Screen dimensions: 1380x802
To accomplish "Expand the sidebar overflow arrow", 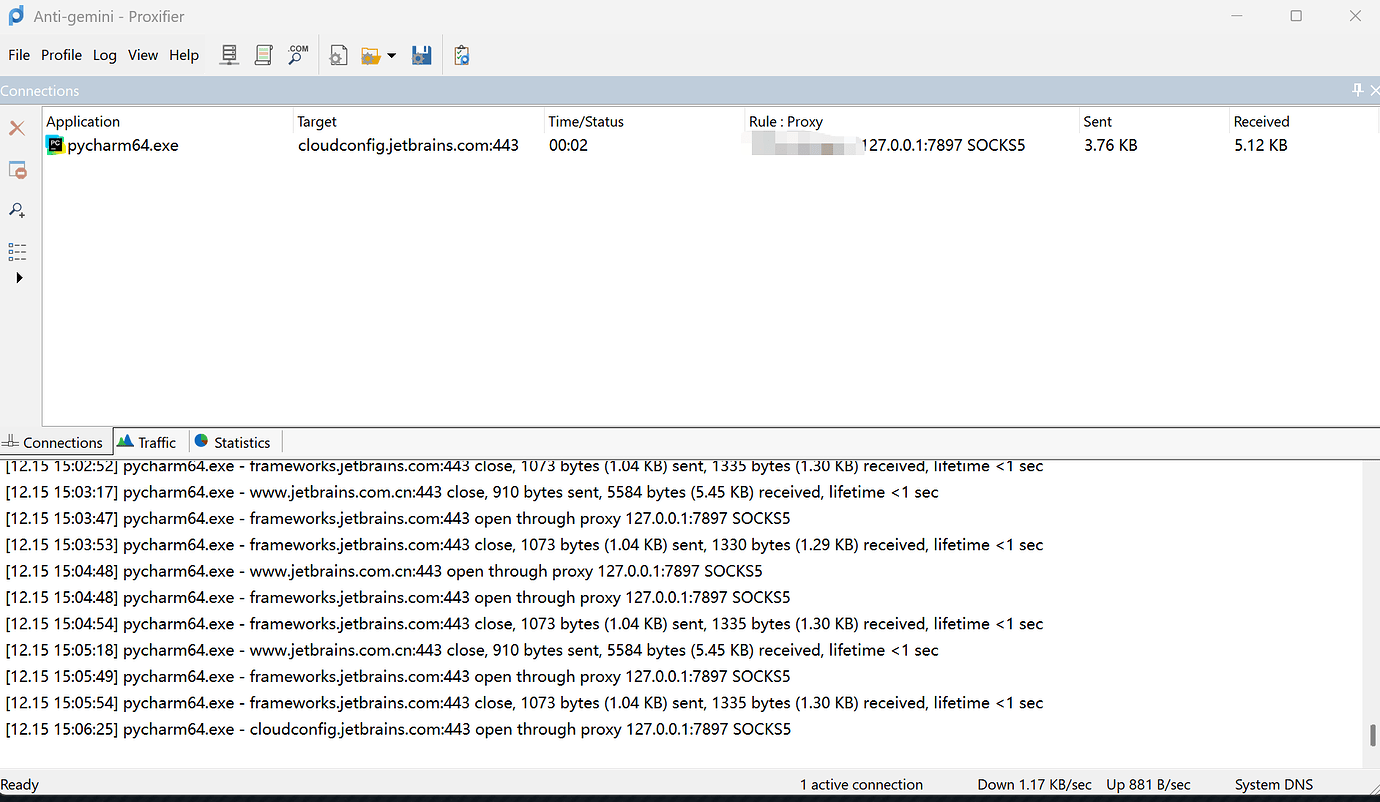I will 18,278.
